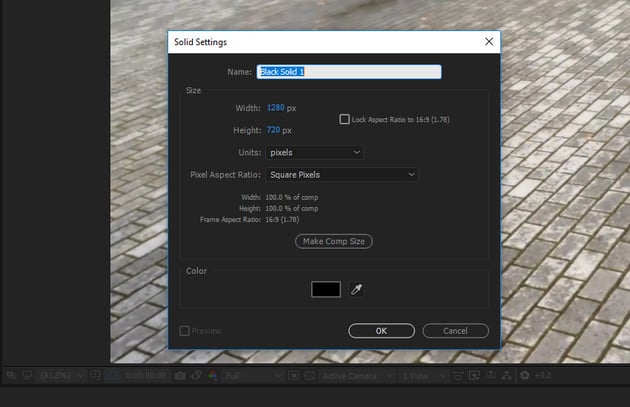
Task: Click the exposure value +0.0
Action: (543, 376)
